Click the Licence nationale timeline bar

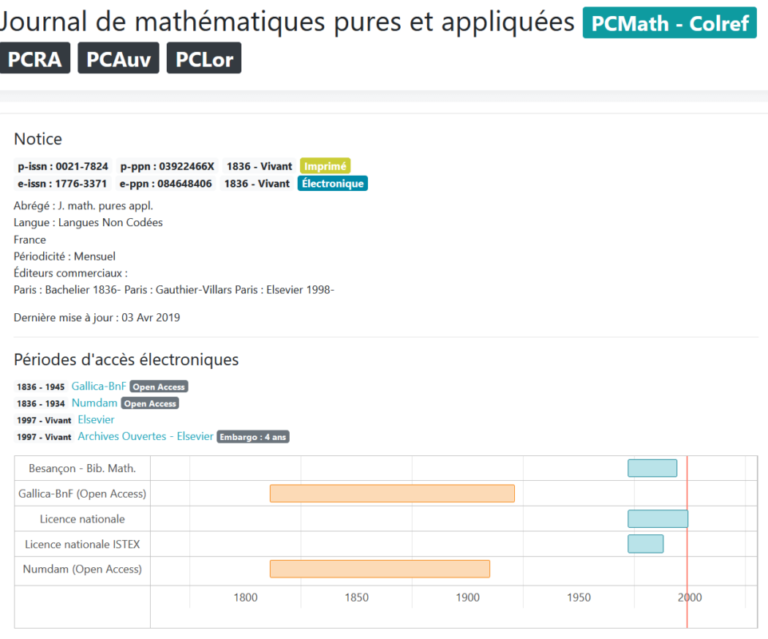[657, 519]
